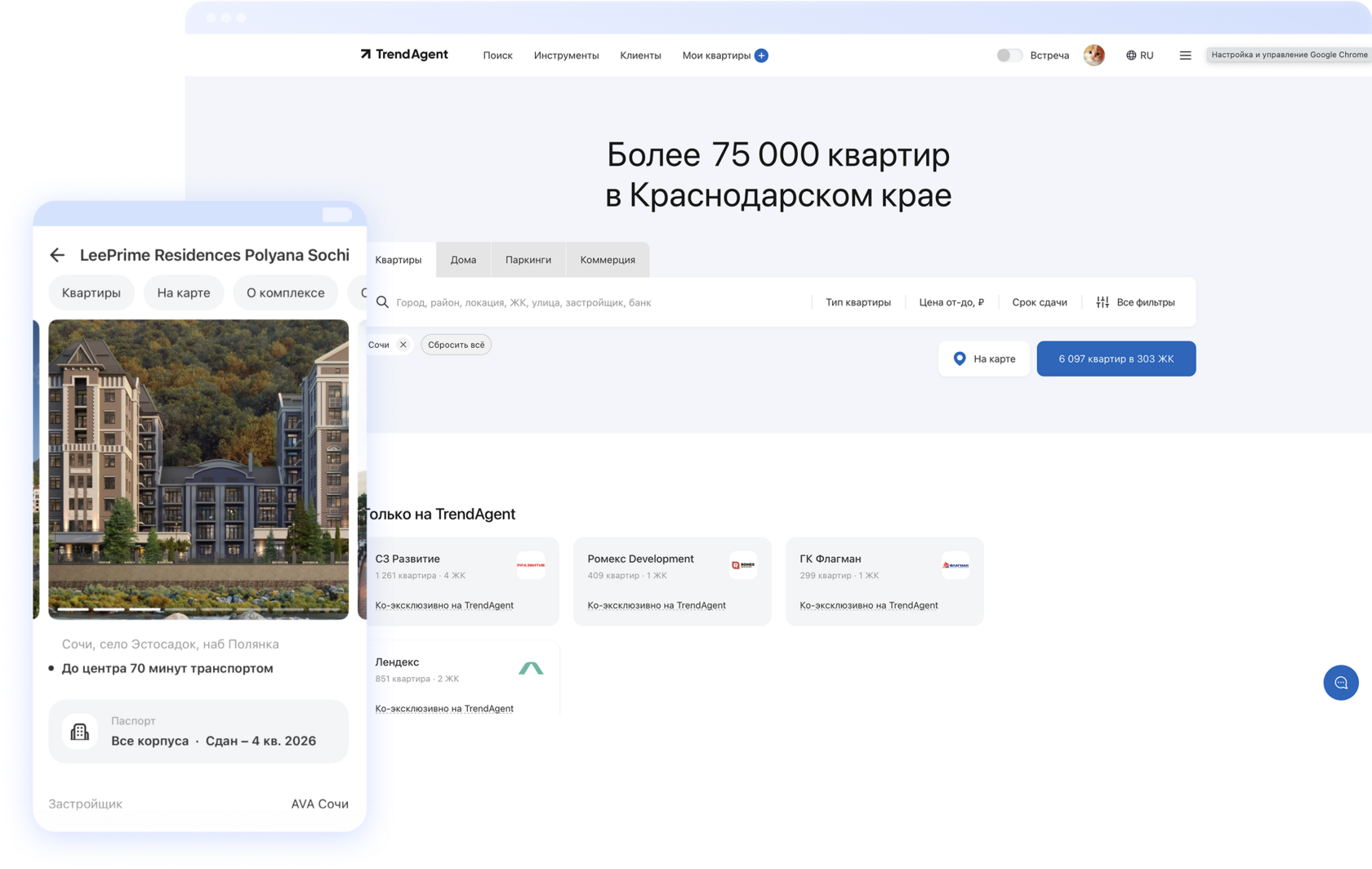1372x869 pixels.
Task: Click the AVA Сочи developer name
Action: [320, 804]
